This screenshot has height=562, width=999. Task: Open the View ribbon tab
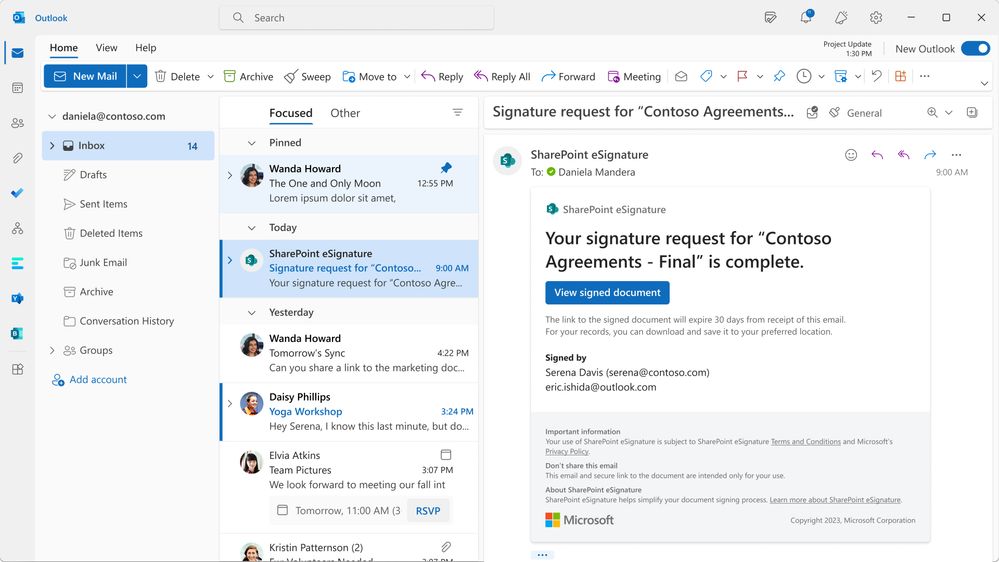pyautogui.click(x=106, y=48)
